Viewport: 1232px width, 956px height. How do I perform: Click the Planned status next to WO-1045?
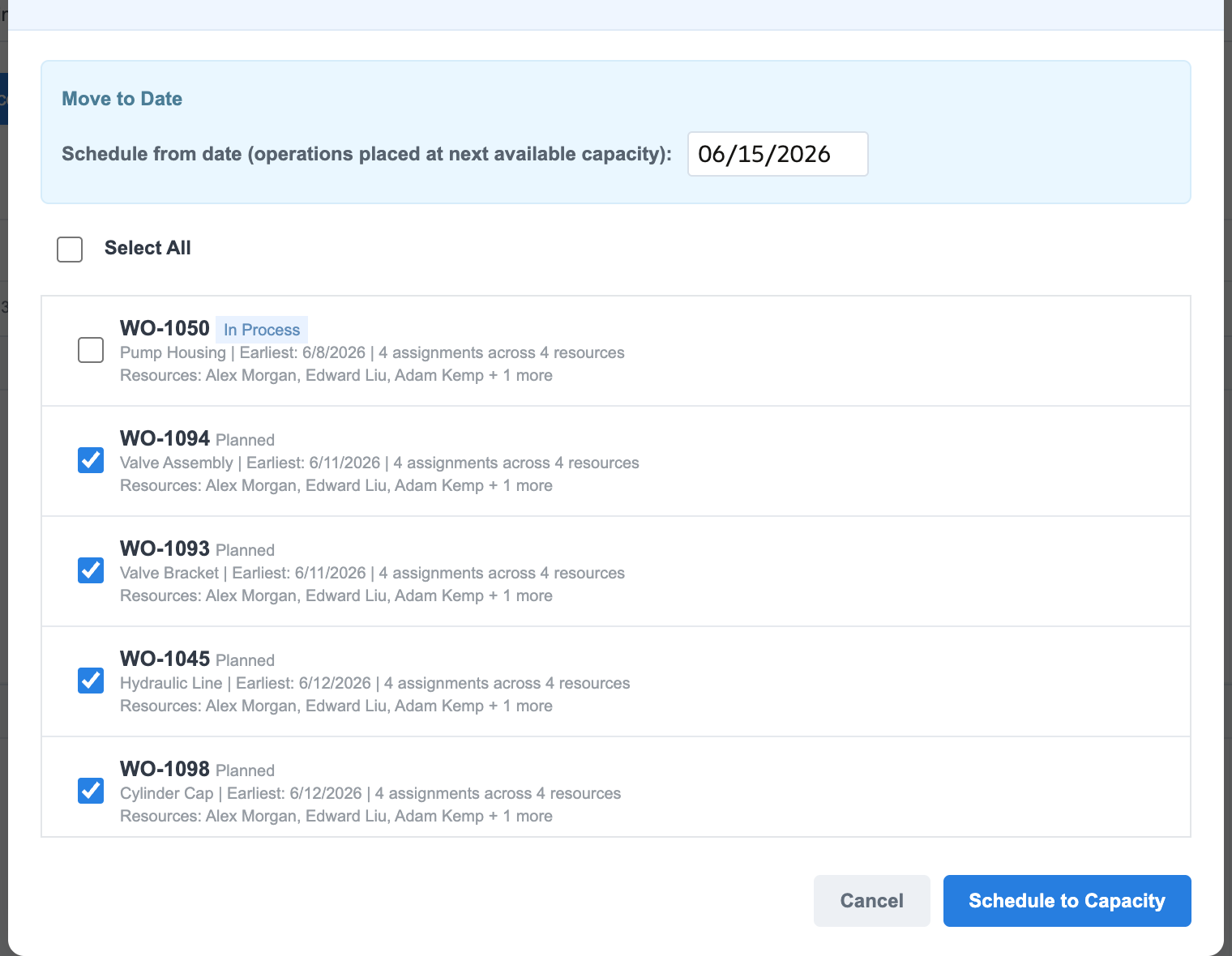245,660
